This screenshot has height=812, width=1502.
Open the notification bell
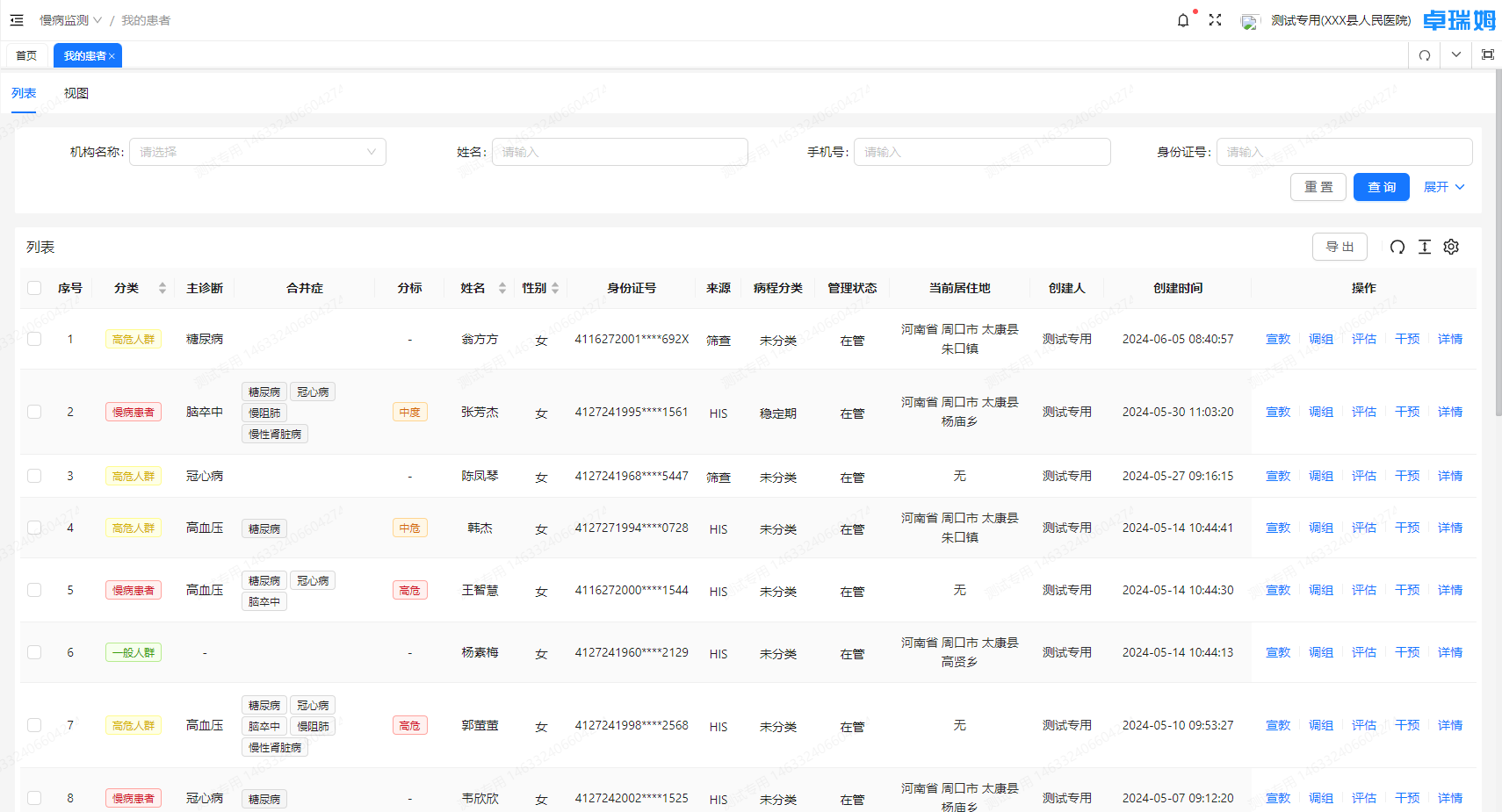coord(1183,20)
